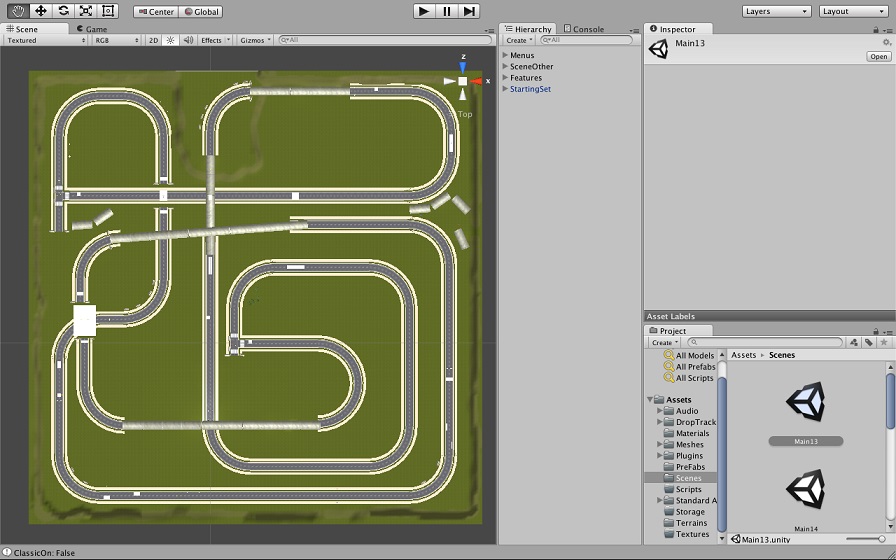Click Search by Label tag icon
896x560 pixels.
pos(869,342)
